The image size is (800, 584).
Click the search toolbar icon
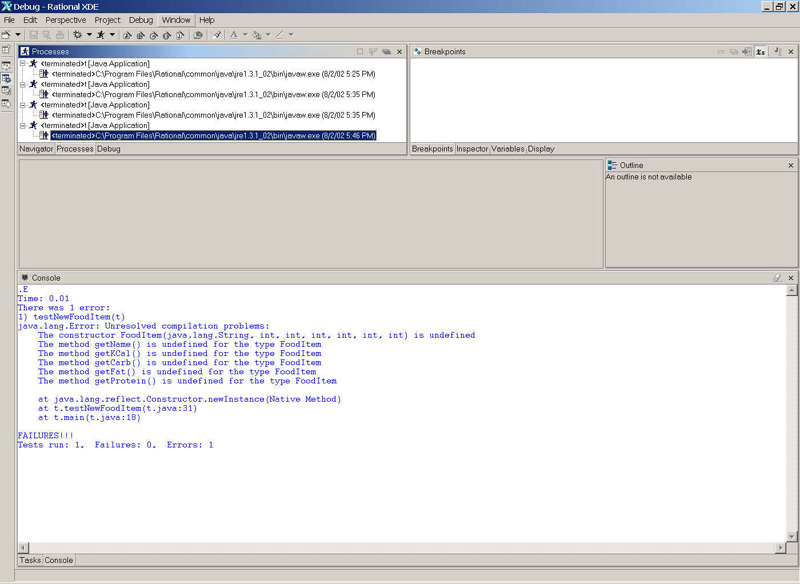[198, 35]
